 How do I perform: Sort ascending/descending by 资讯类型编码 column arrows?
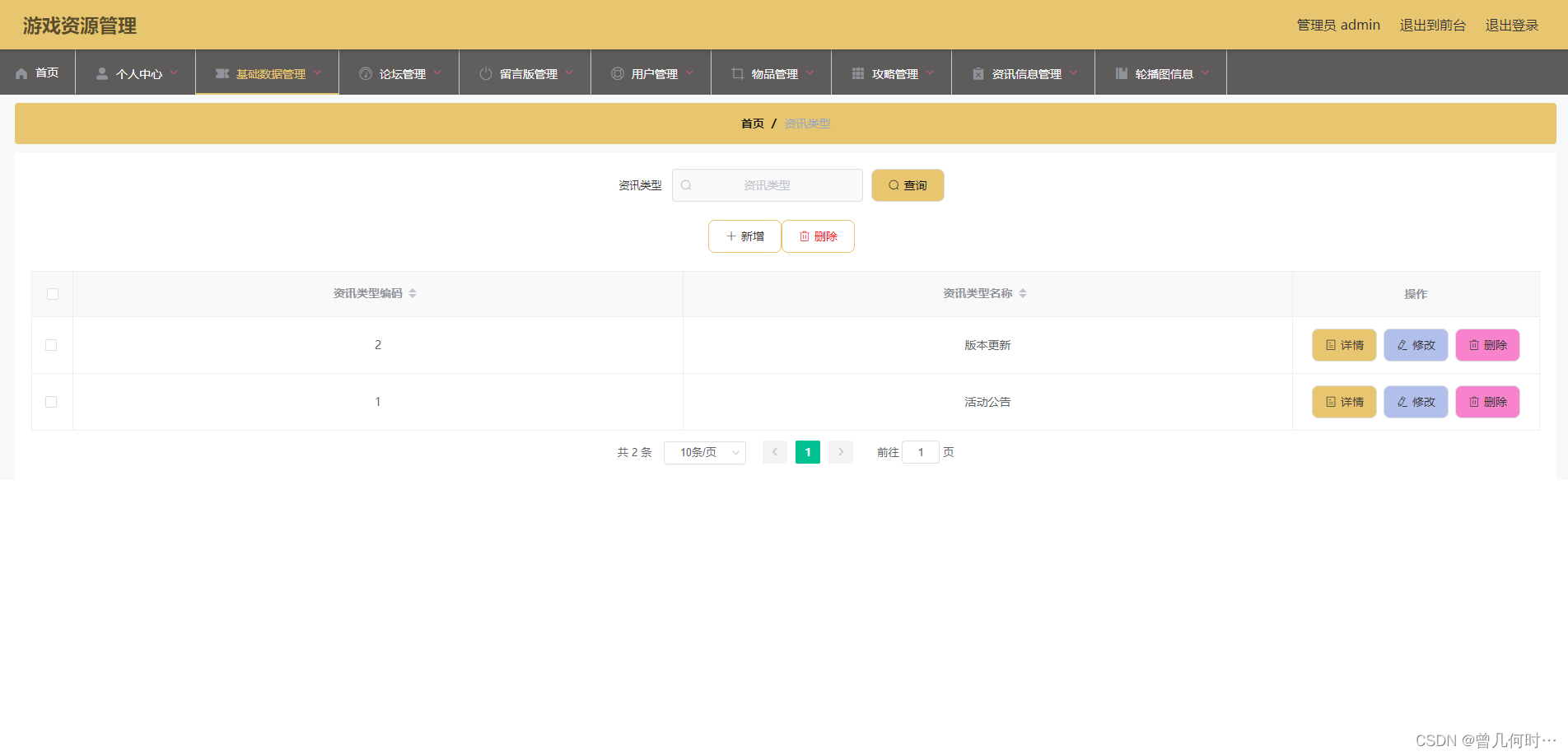click(413, 293)
